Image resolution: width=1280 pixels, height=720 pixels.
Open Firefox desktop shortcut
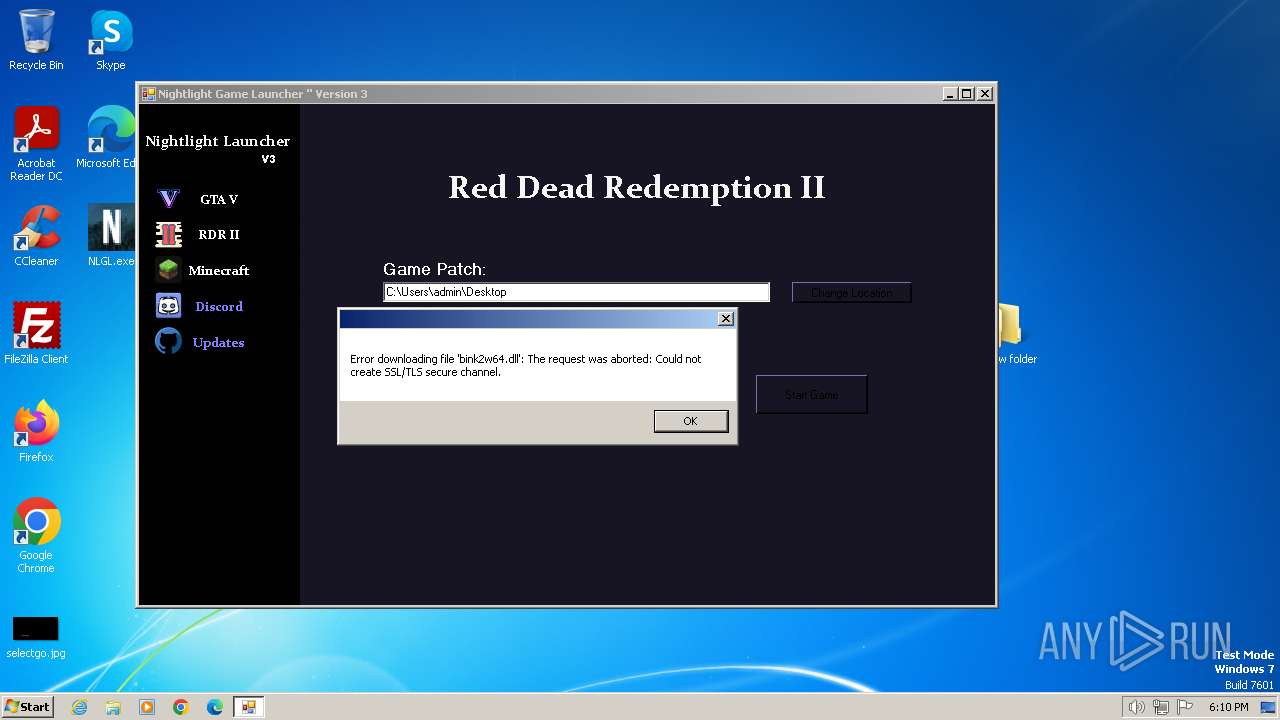36,431
